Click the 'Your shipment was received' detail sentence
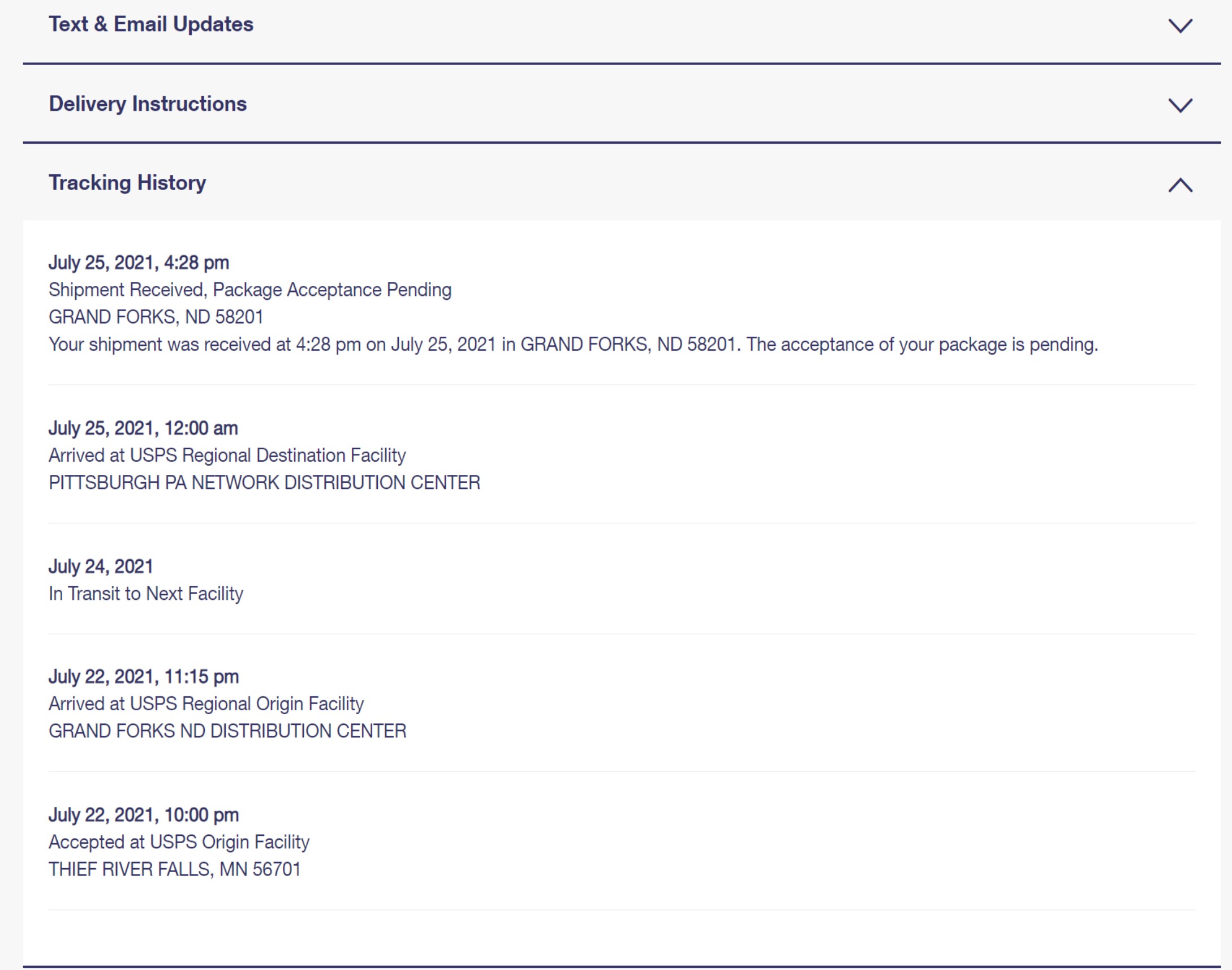 coord(573,344)
